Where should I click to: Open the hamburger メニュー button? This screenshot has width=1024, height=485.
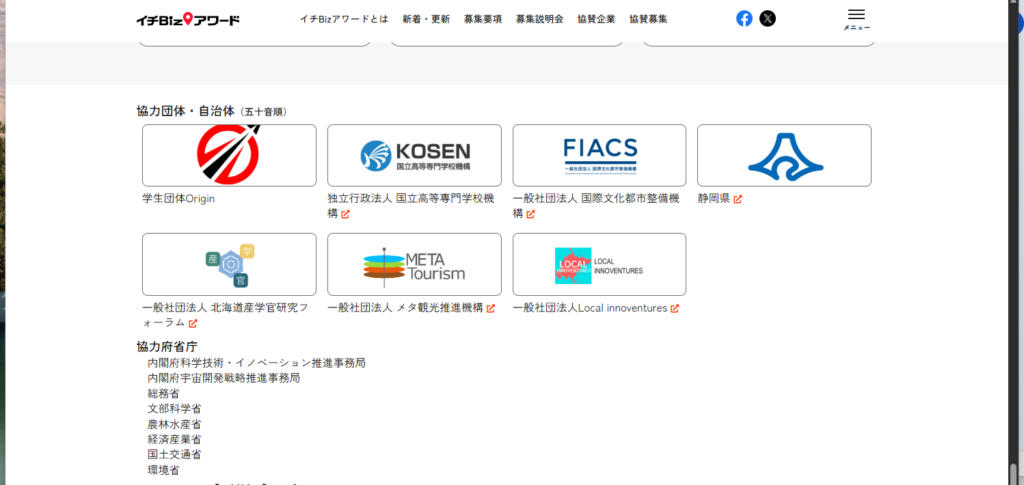[856, 20]
